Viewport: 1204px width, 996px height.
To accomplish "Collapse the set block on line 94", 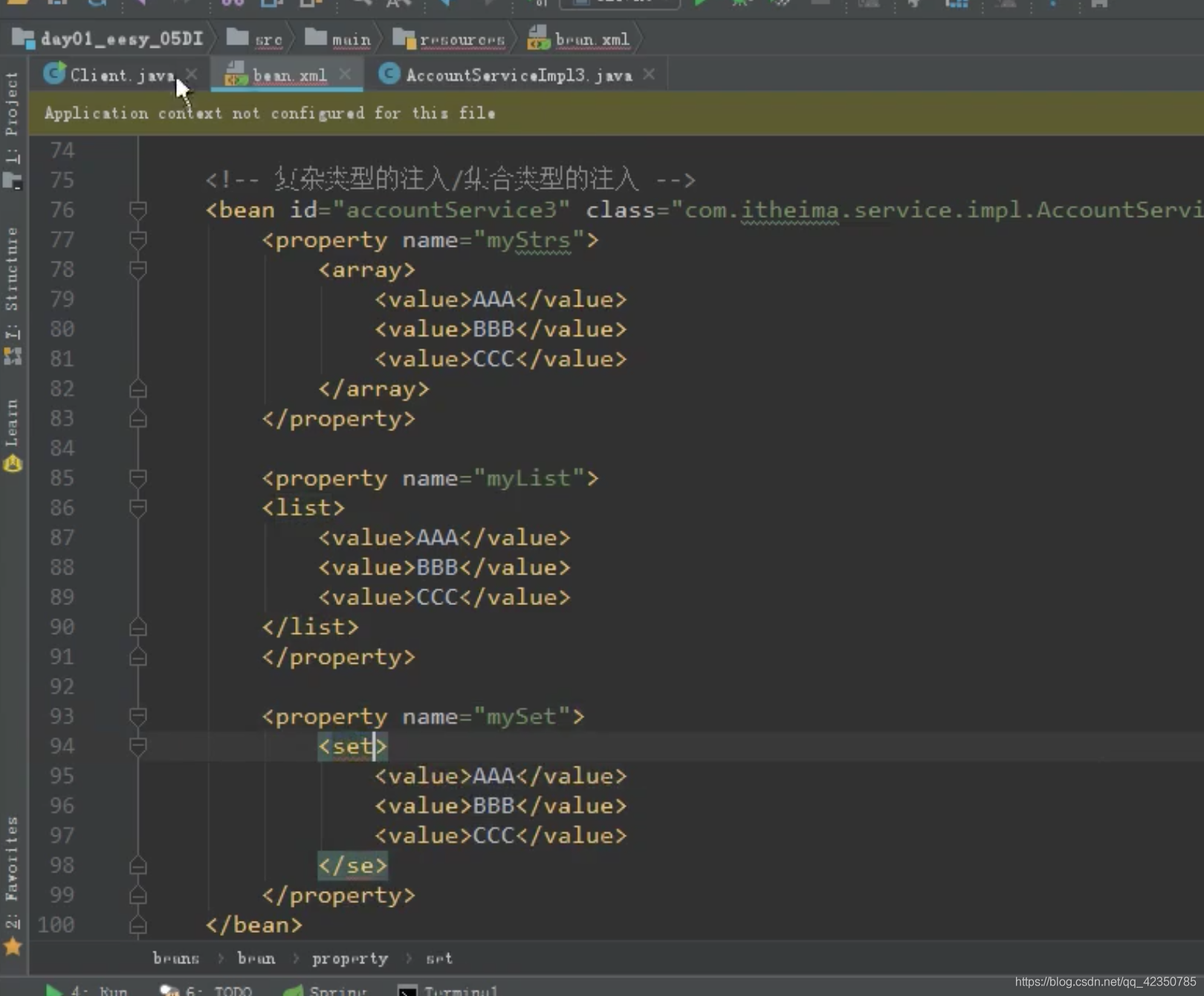I will point(137,746).
